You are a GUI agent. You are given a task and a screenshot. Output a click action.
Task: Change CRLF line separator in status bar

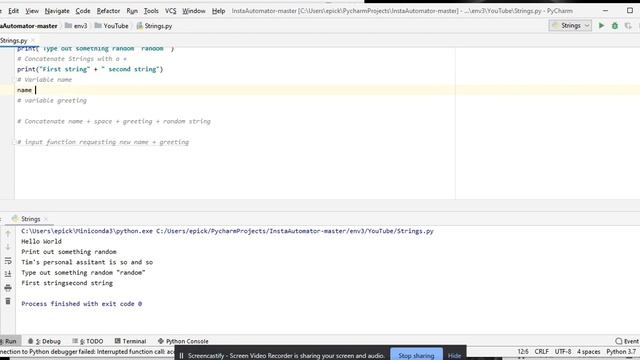542,351
